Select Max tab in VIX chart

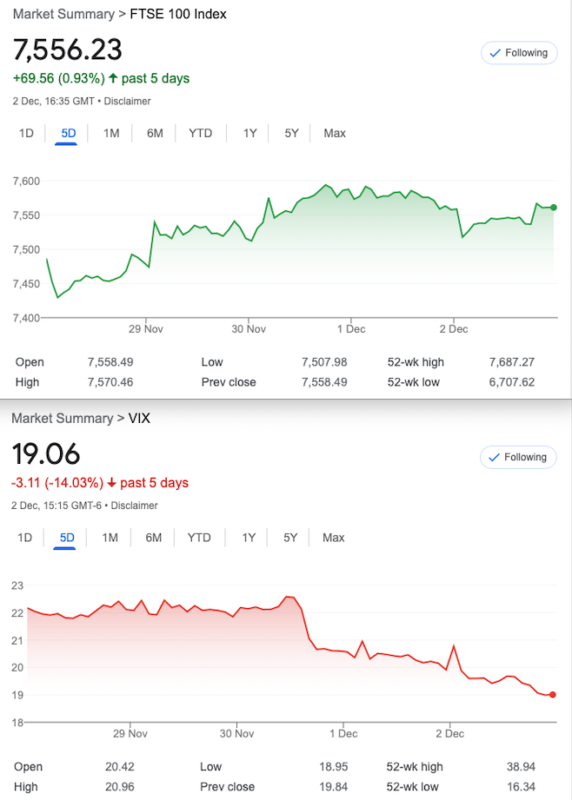pyautogui.click(x=333, y=538)
